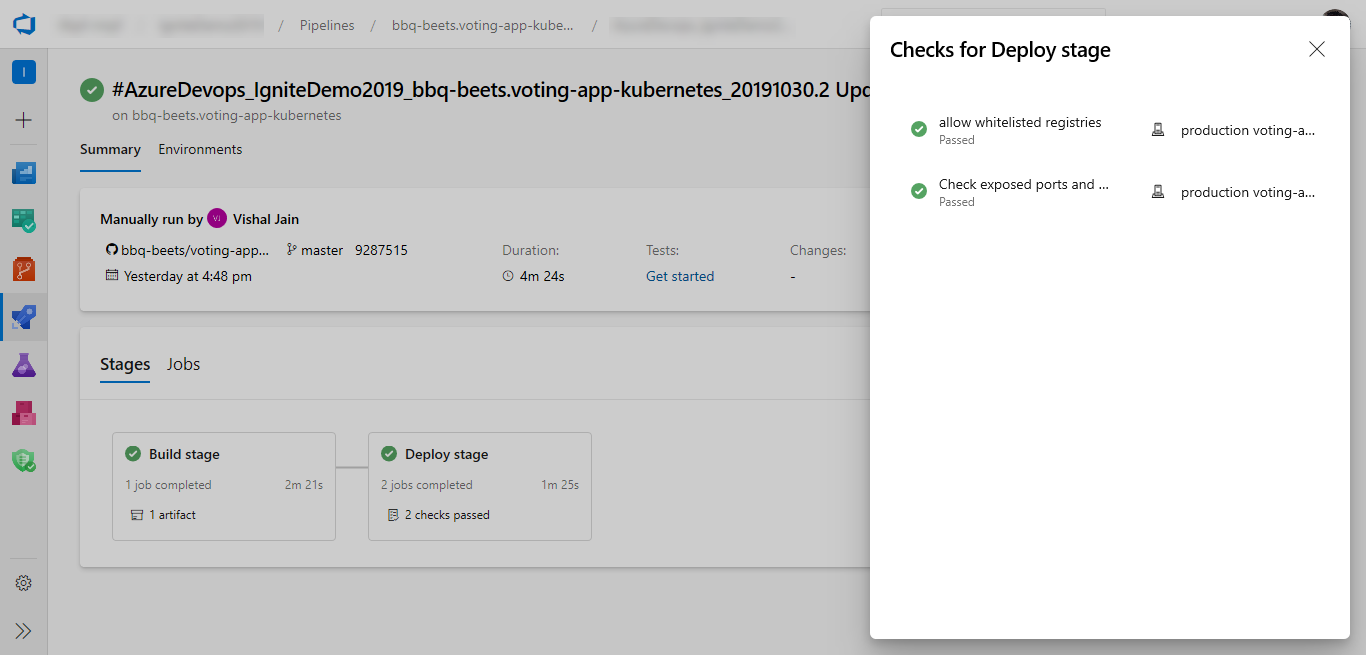Open Pipelines from the sidebar

coord(24,317)
